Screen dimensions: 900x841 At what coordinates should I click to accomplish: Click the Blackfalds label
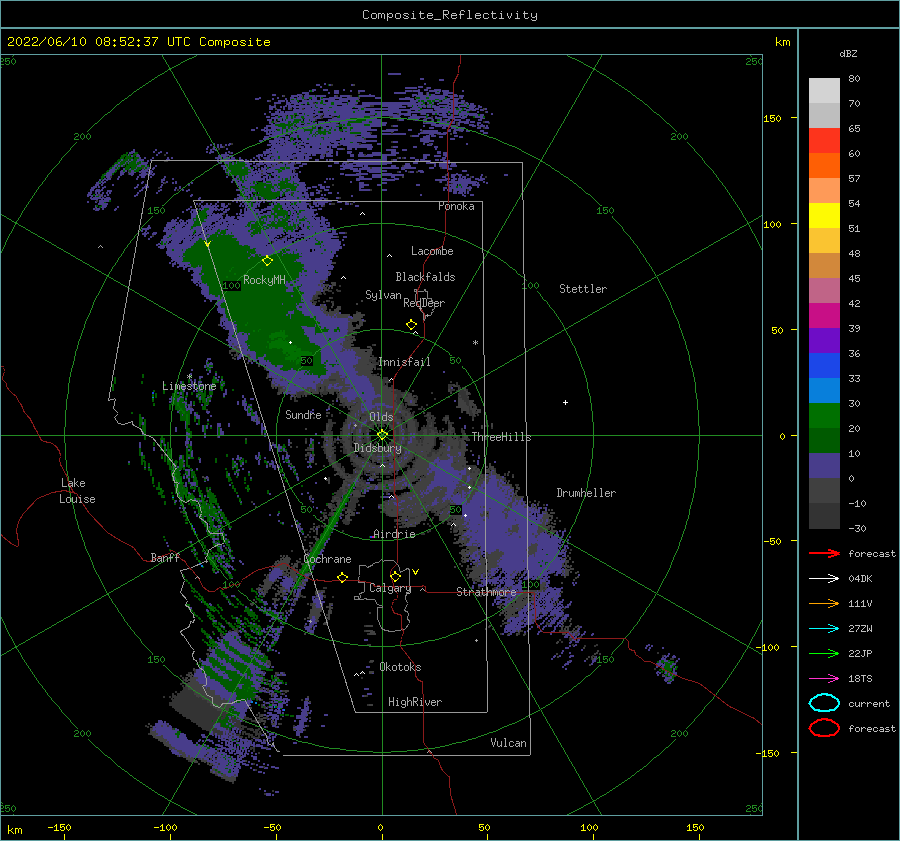[x=425, y=277]
